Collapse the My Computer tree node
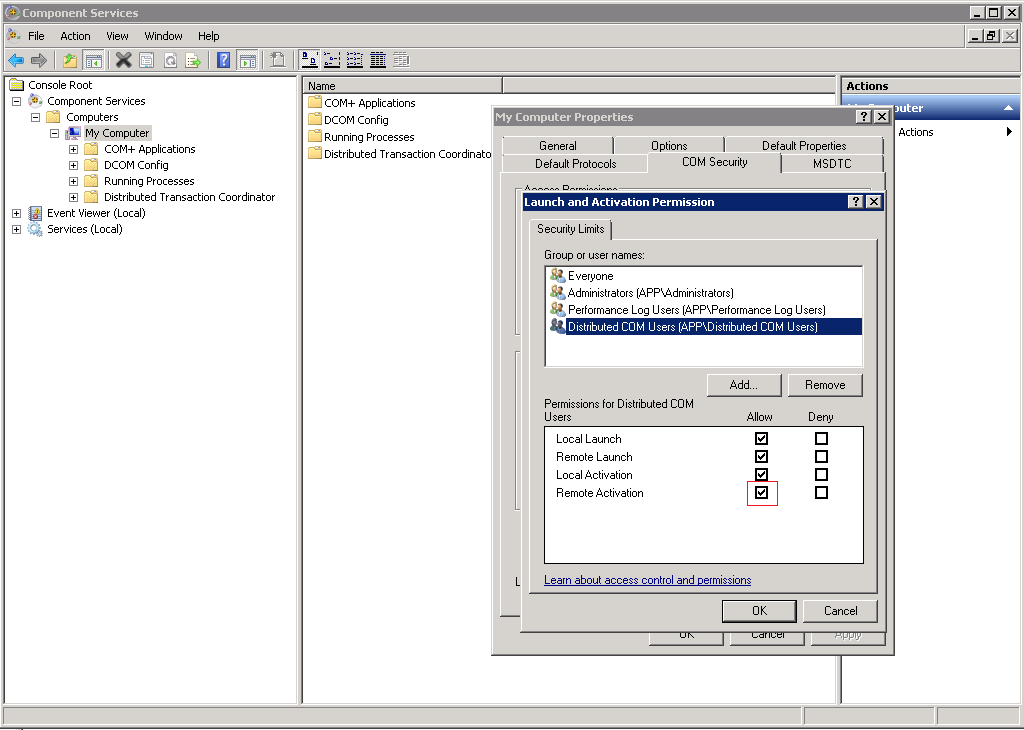The width and height of the screenshot is (1024, 730). click(54, 133)
